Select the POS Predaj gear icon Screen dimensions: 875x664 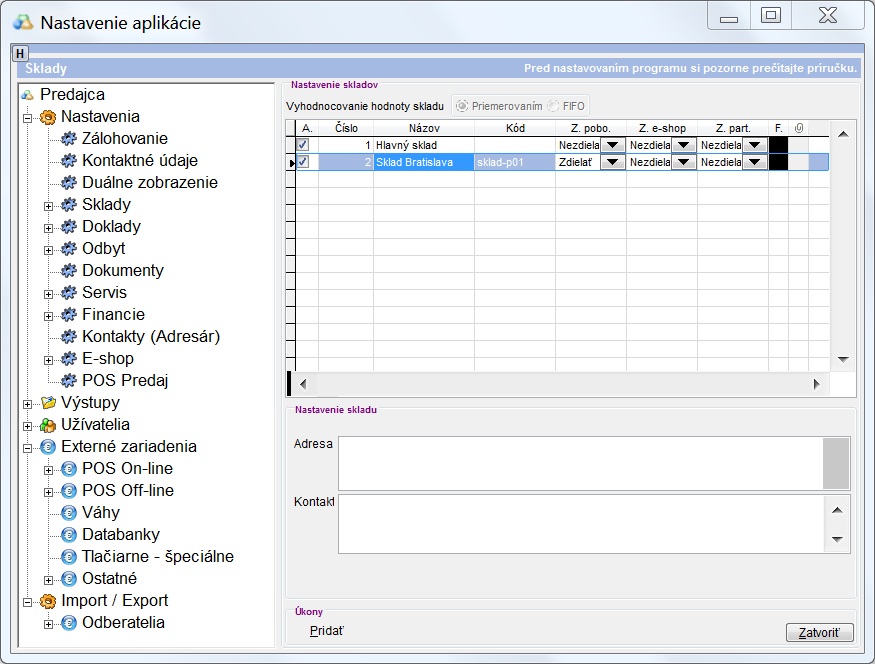coord(69,381)
